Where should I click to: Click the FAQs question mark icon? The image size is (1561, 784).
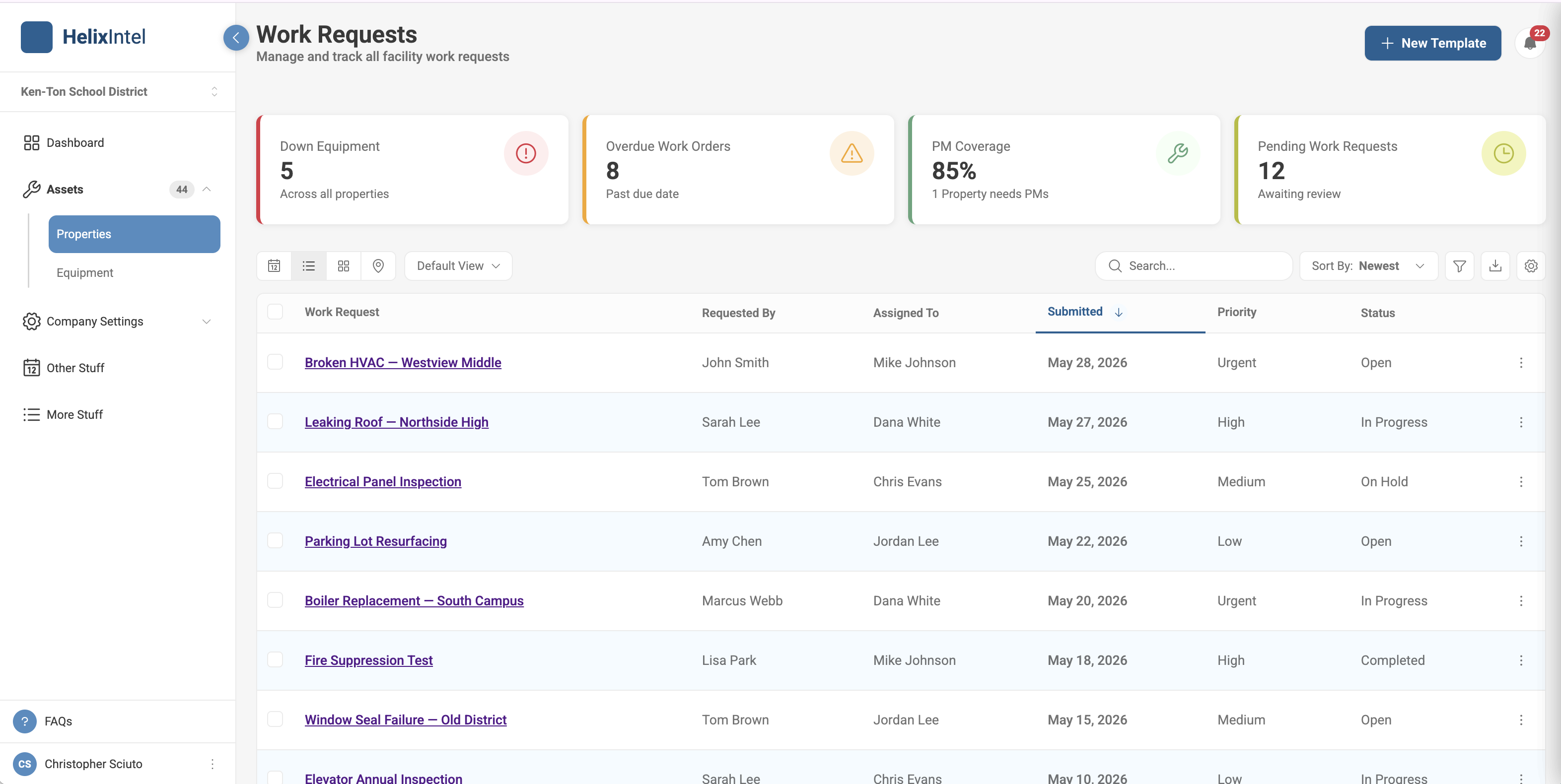25,721
